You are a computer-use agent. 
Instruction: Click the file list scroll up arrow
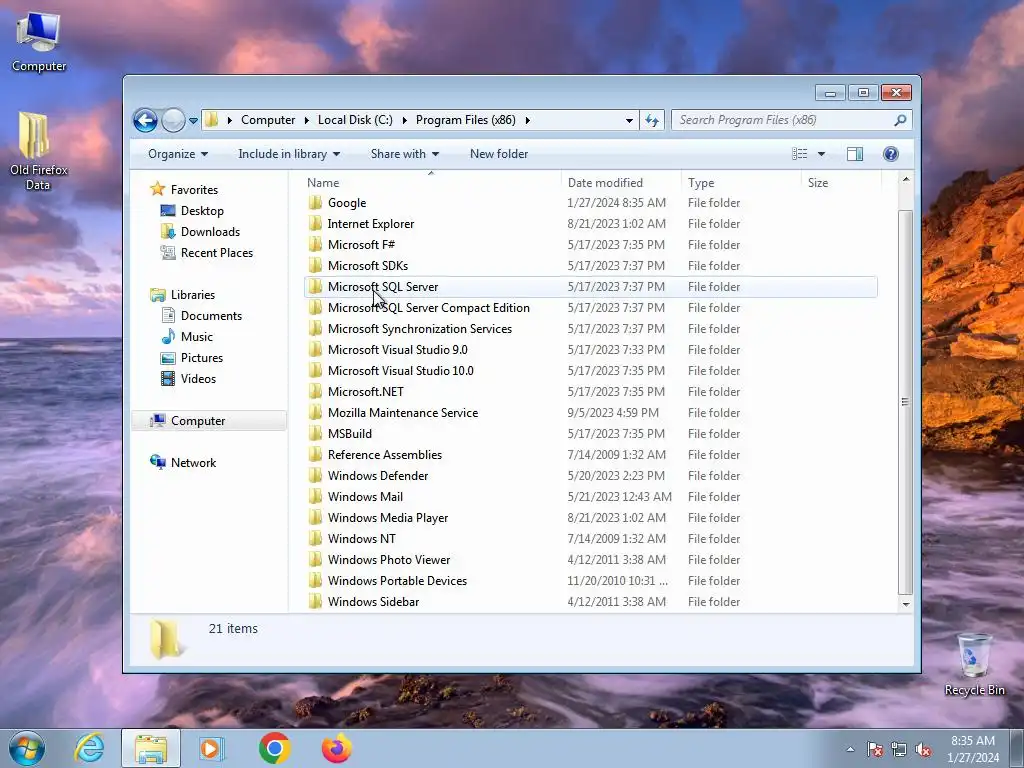[x=906, y=179]
